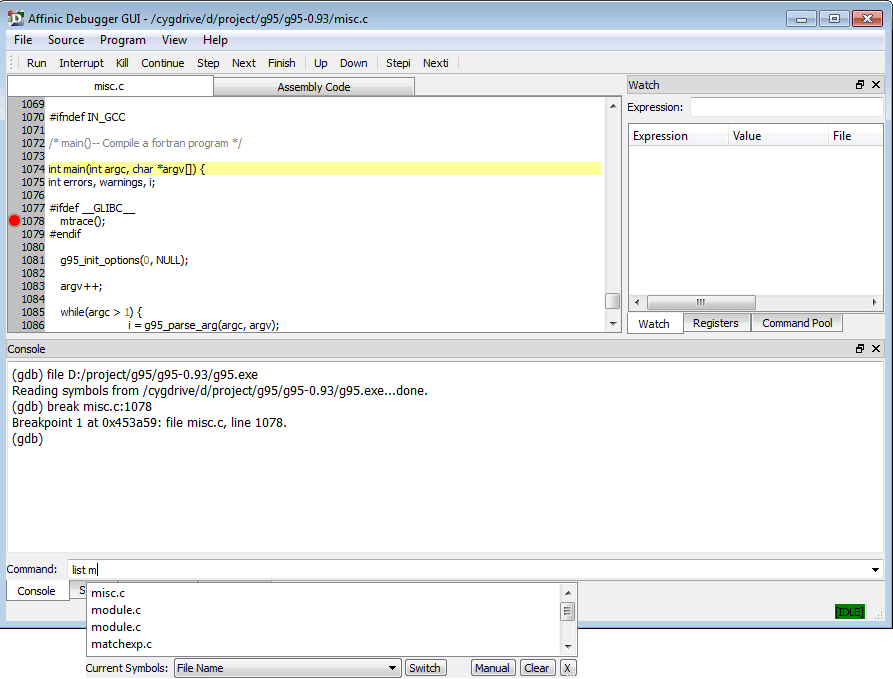The image size is (893, 679).
Task: Dismiss the suggestion popup with the X button
Action: pyautogui.click(x=567, y=668)
